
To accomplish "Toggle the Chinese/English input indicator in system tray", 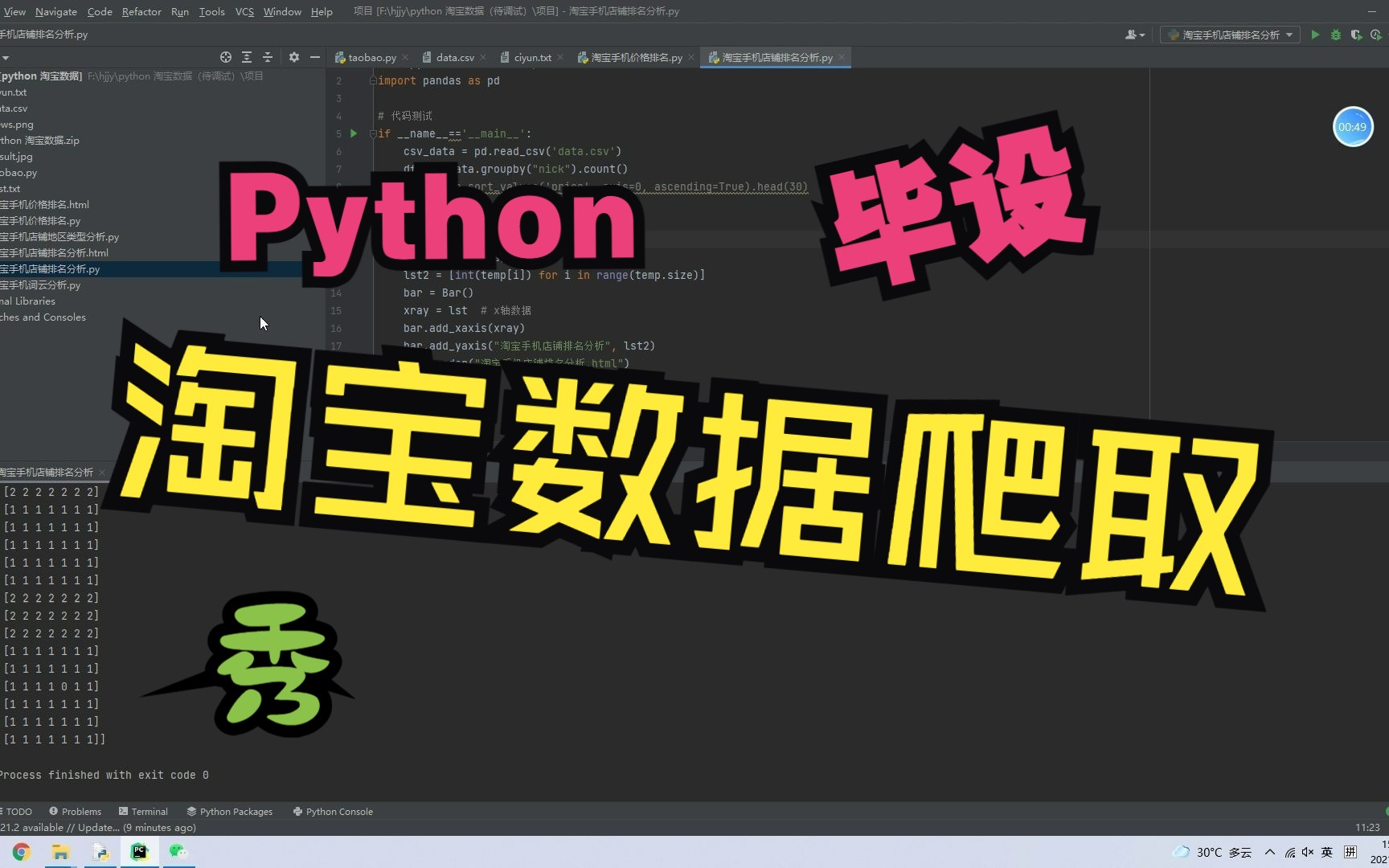I will click(x=1326, y=852).
